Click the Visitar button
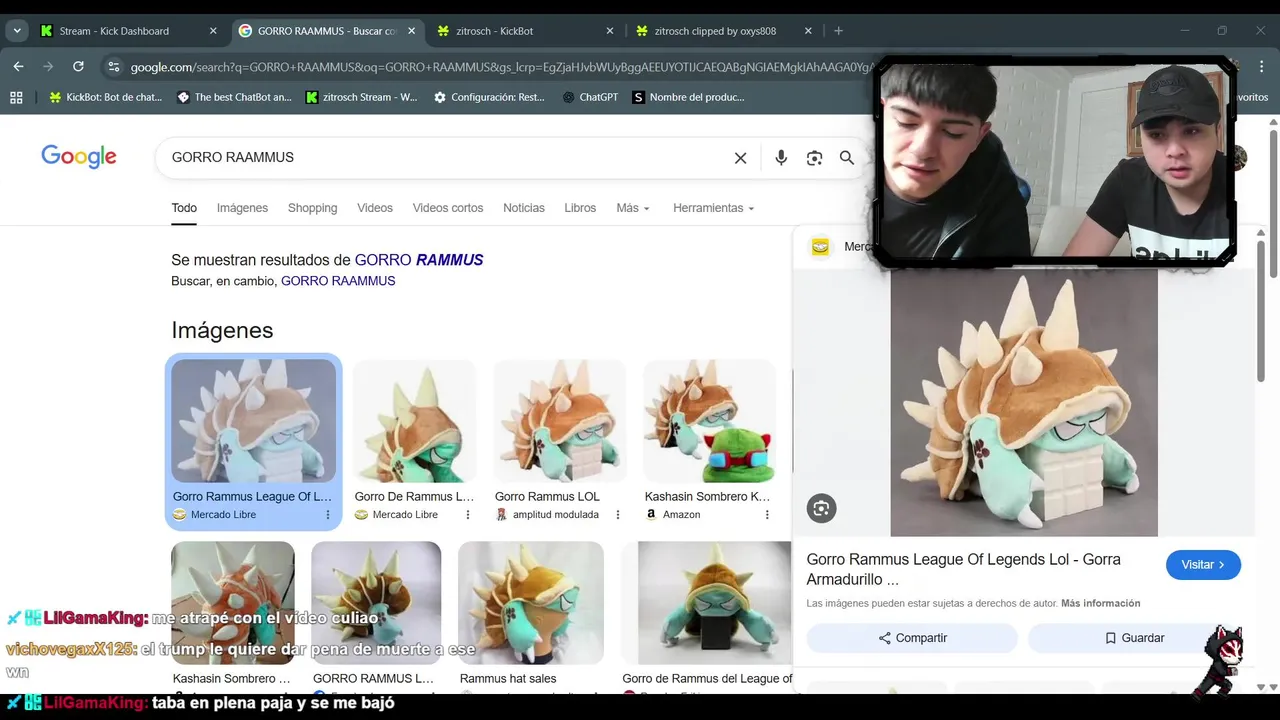 pyautogui.click(x=1203, y=565)
